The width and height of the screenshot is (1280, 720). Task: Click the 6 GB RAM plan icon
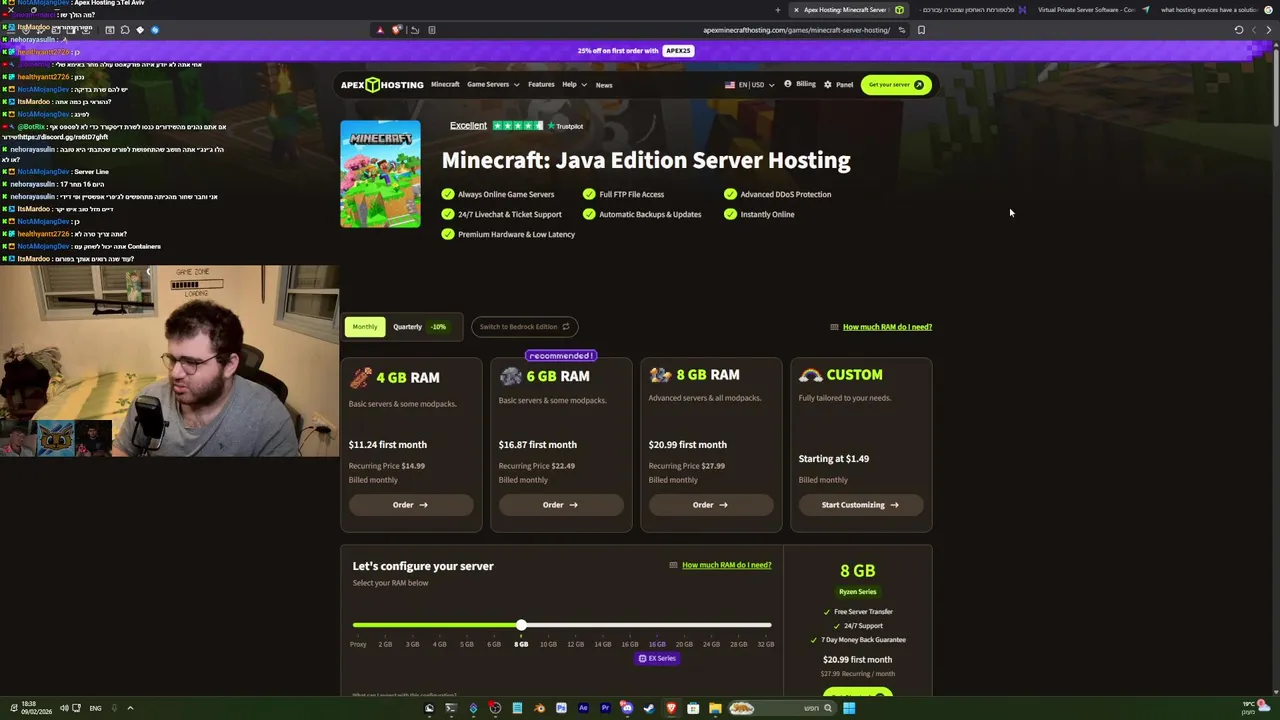[x=510, y=376]
